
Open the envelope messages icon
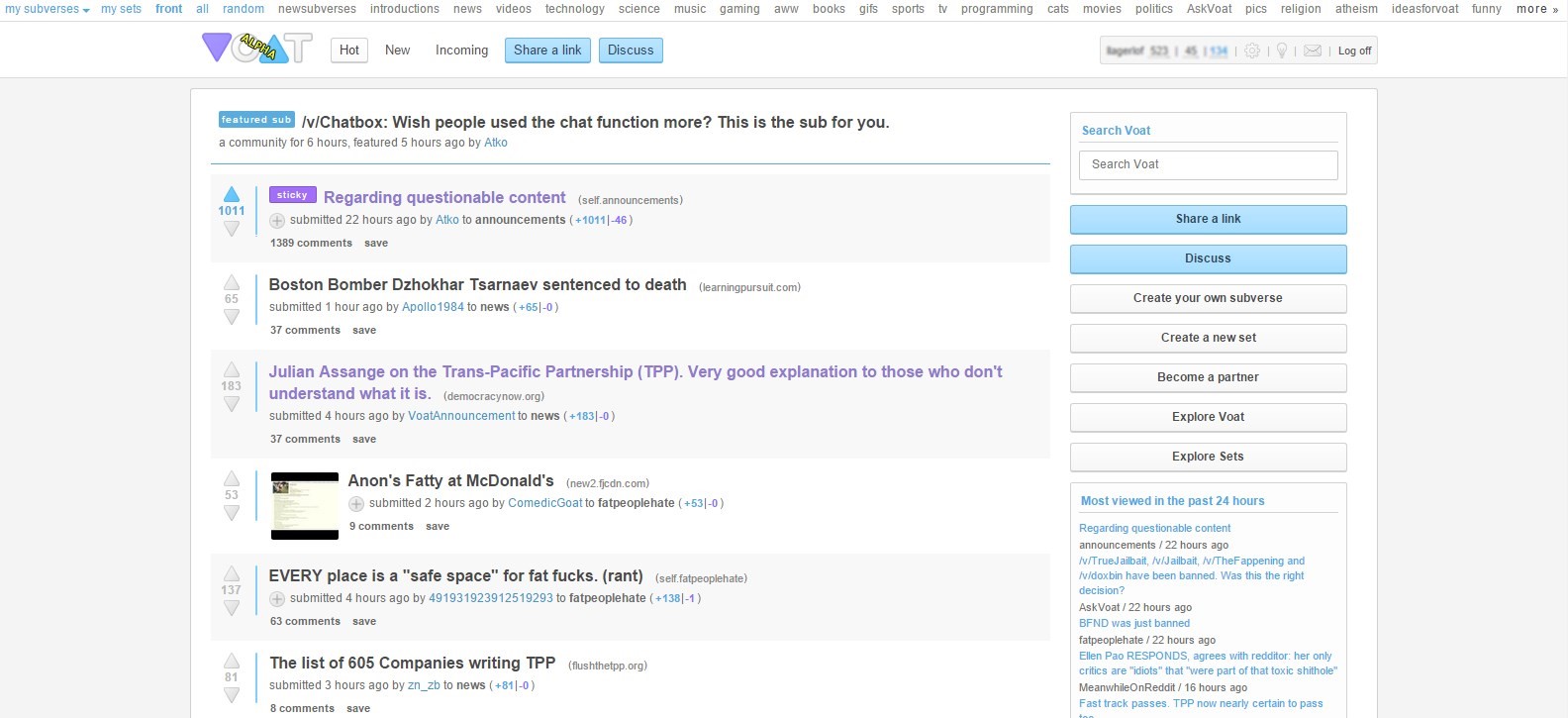coord(1313,51)
